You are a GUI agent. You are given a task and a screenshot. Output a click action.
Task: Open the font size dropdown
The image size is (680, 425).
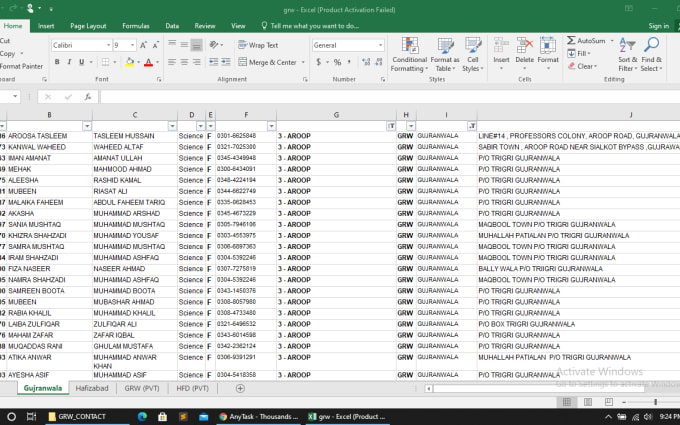click(132, 45)
